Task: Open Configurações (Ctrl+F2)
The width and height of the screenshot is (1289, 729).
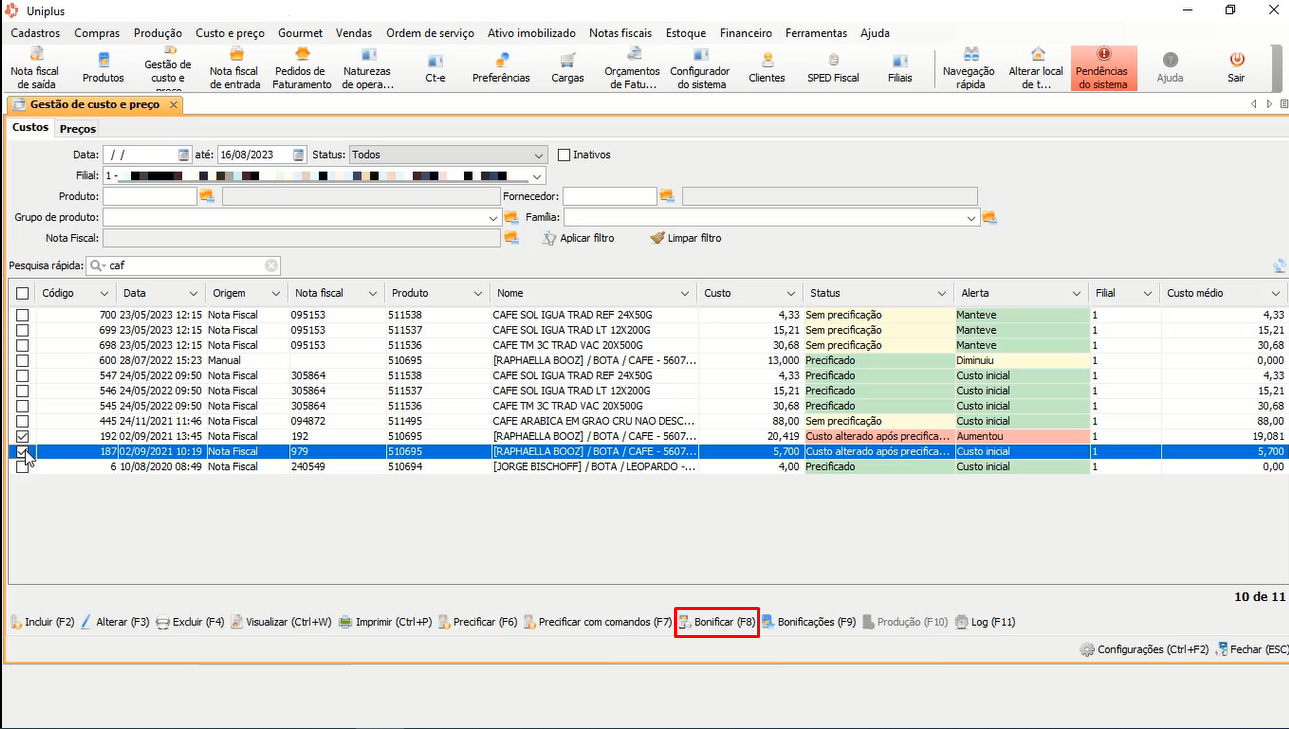Action: [1144, 649]
